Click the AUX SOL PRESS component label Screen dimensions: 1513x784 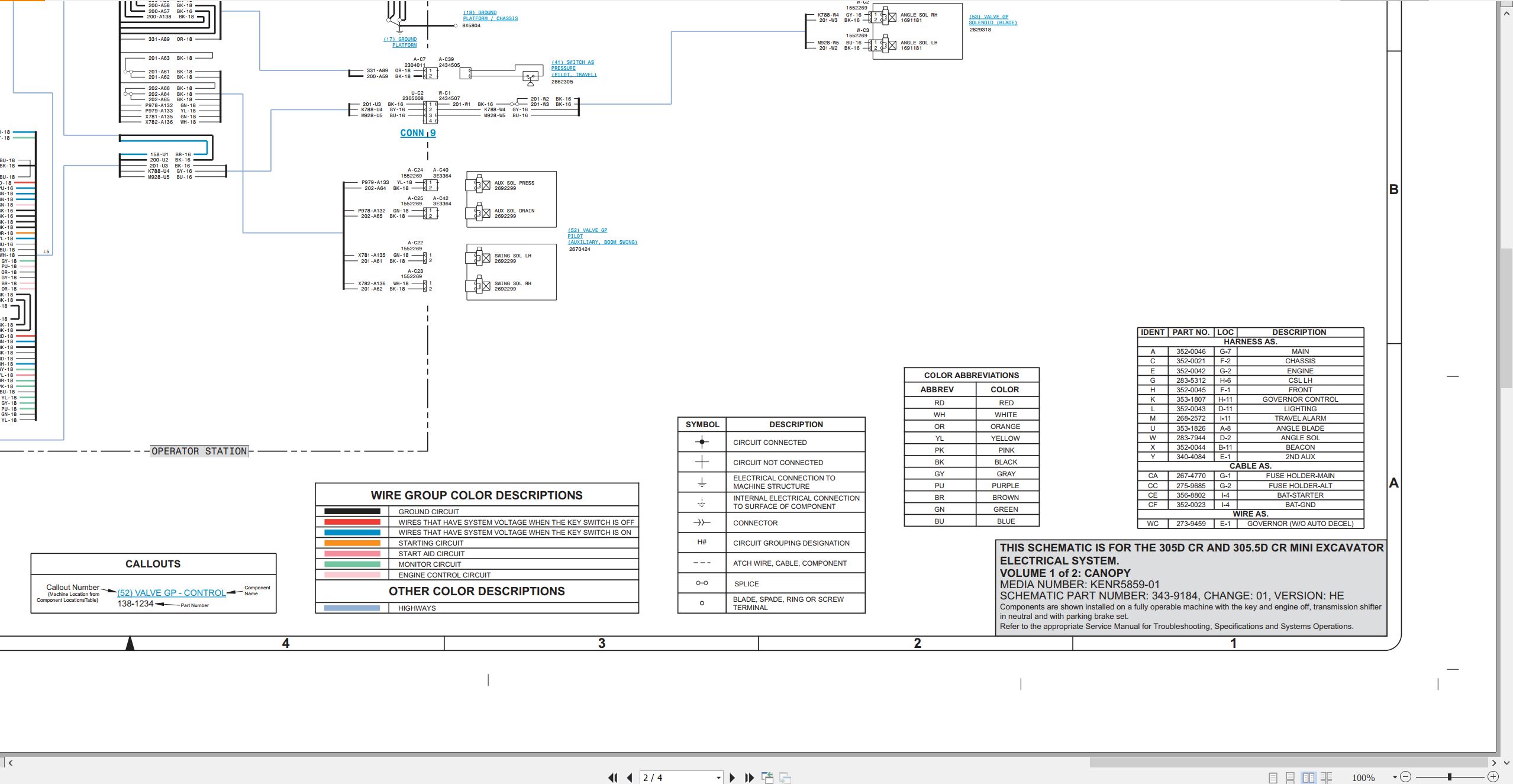pos(514,183)
